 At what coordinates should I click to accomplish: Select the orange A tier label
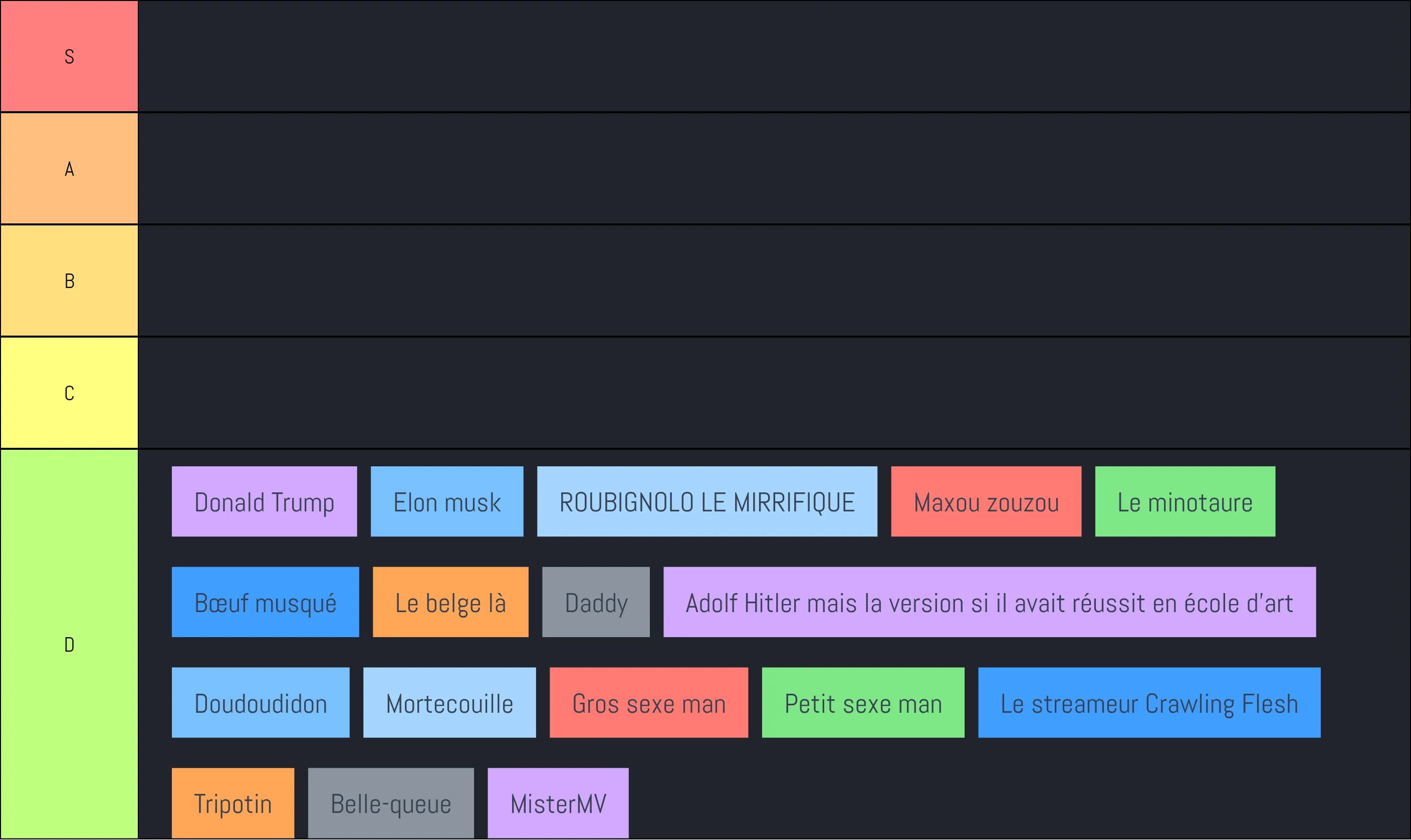(x=69, y=168)
